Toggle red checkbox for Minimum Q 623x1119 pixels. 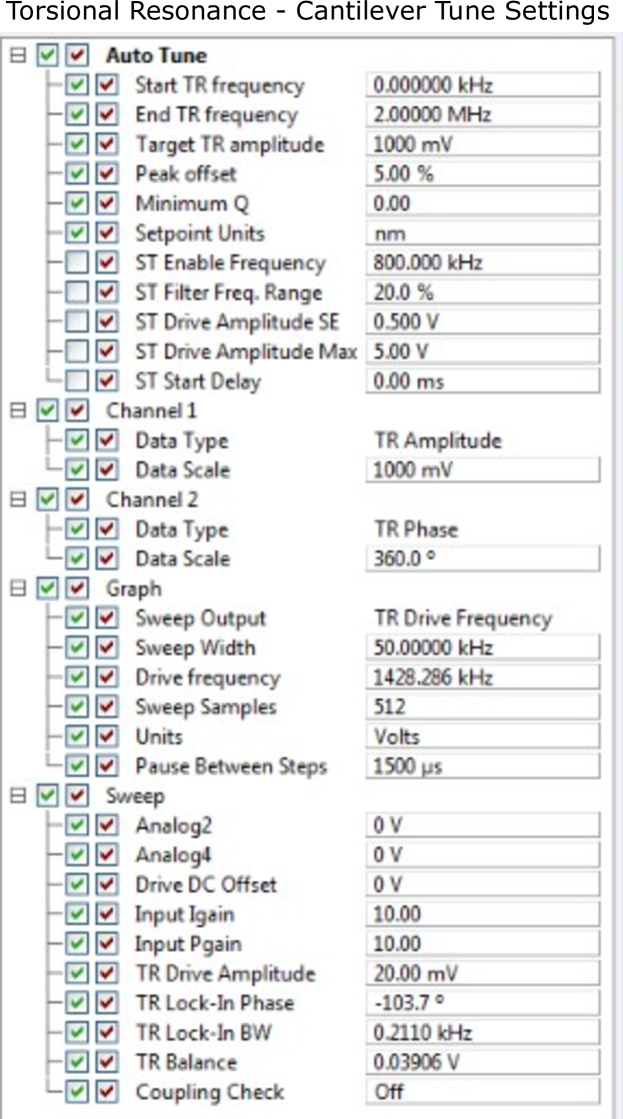point(106,204)
